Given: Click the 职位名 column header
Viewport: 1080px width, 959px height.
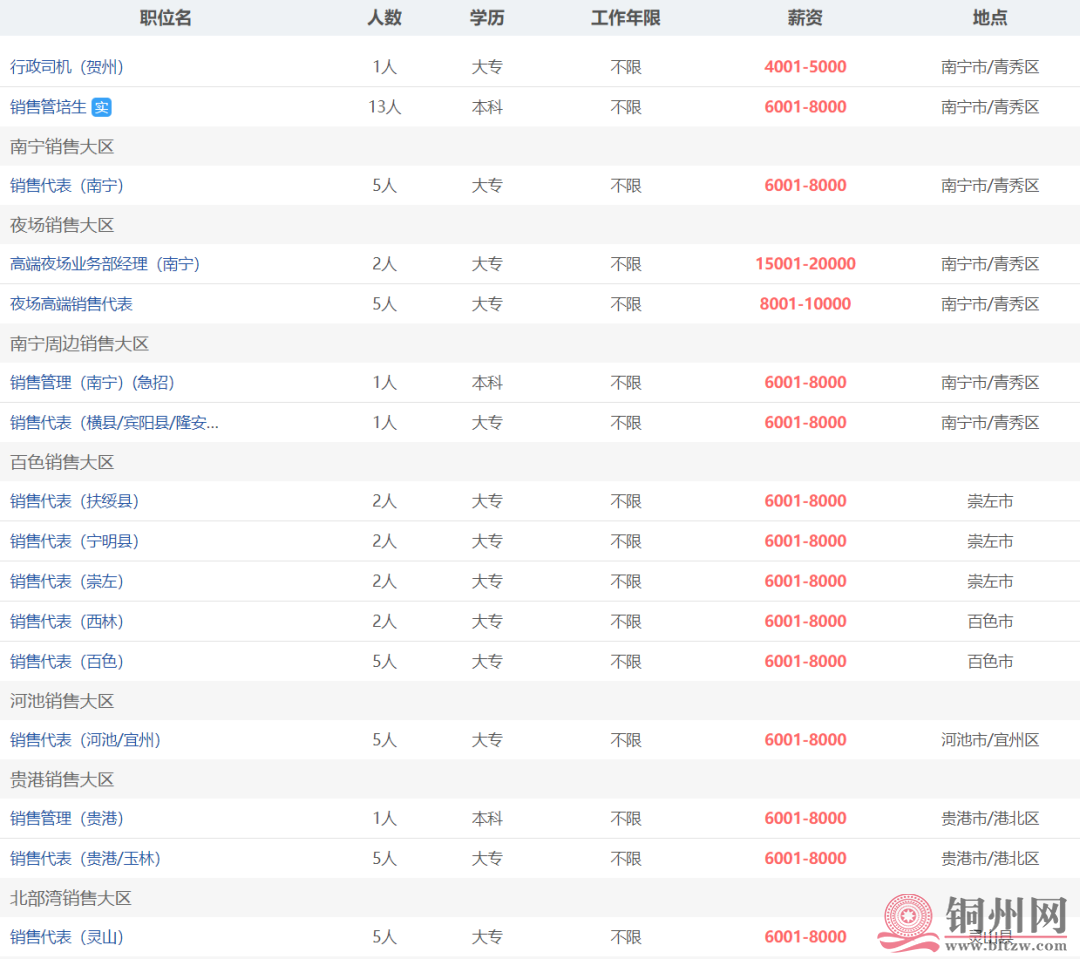Looking at the screenshot, I should (165, 18).
